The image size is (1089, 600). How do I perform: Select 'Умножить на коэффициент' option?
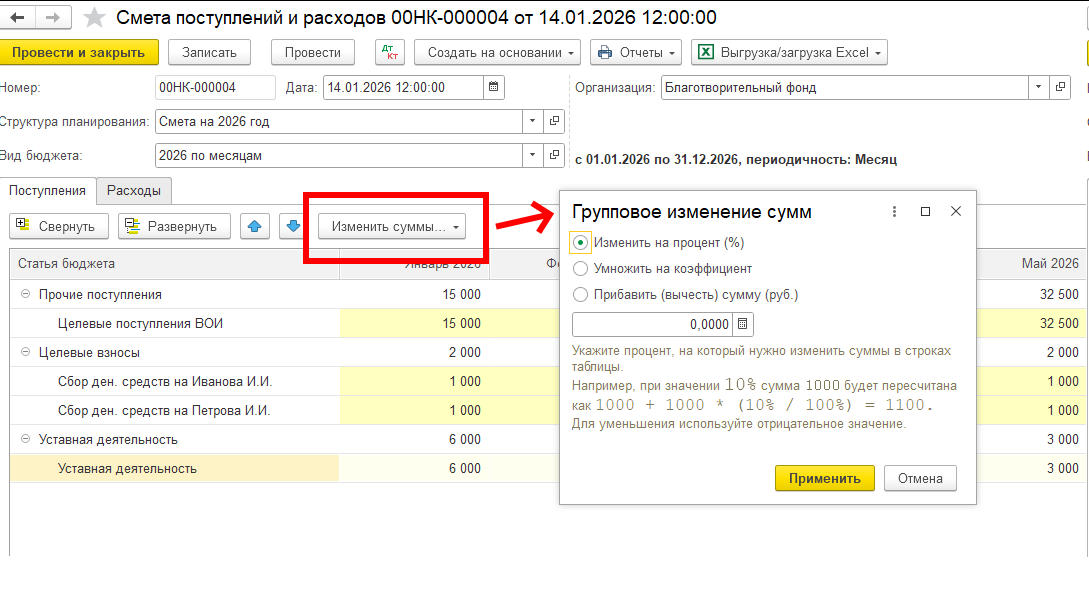[x=580, y=268]
